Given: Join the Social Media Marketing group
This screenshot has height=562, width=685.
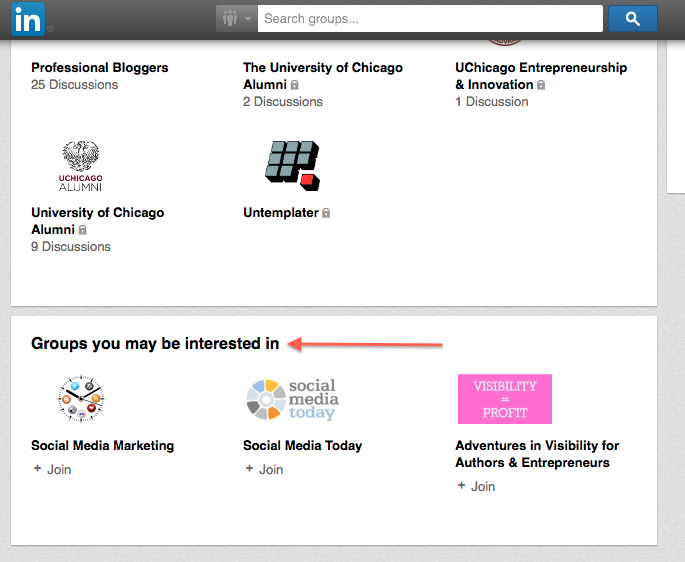Looking at the screenshot, I should (52, 469).
